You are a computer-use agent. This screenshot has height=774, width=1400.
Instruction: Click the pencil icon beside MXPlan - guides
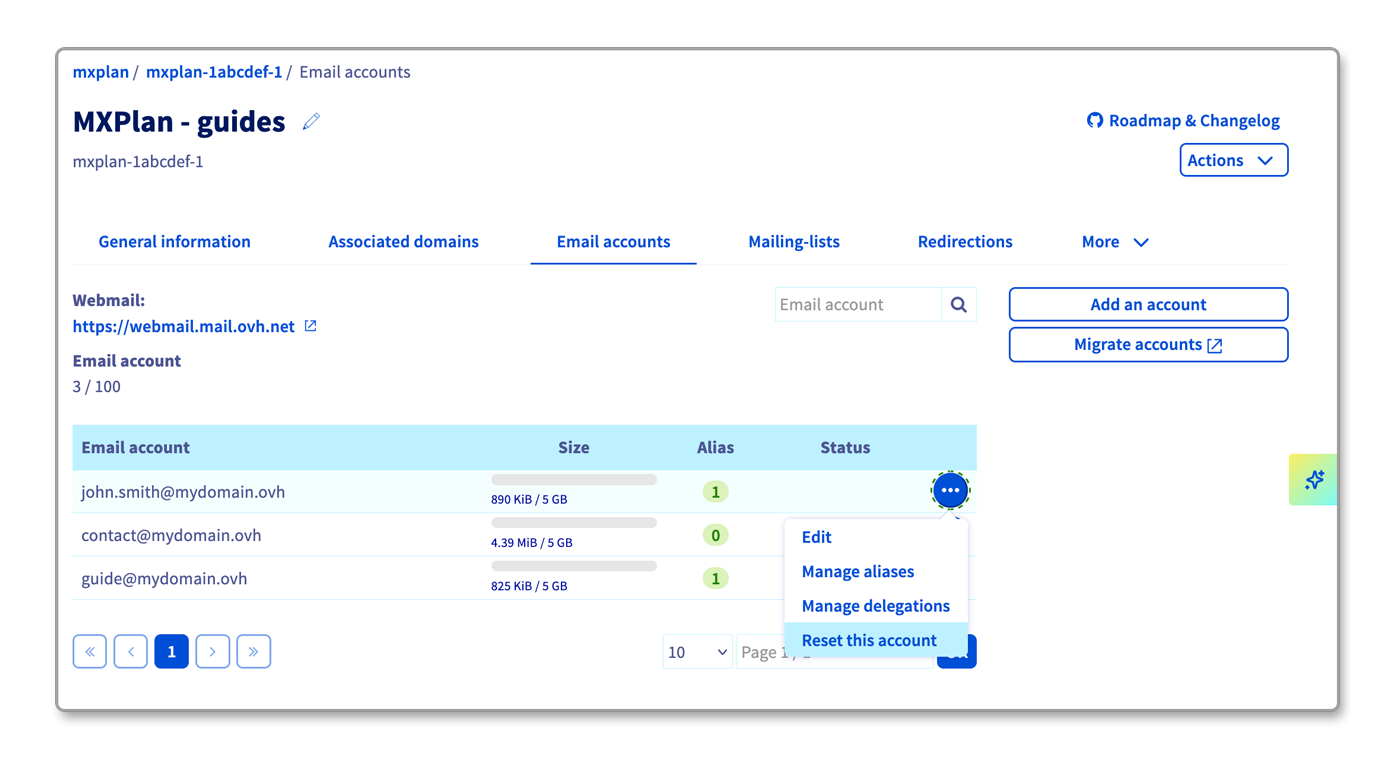click(x=311, y=122)
